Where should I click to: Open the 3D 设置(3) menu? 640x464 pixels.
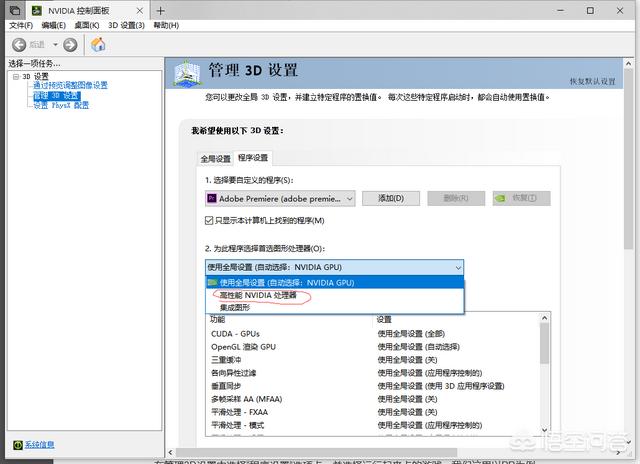tap(127, 25)
